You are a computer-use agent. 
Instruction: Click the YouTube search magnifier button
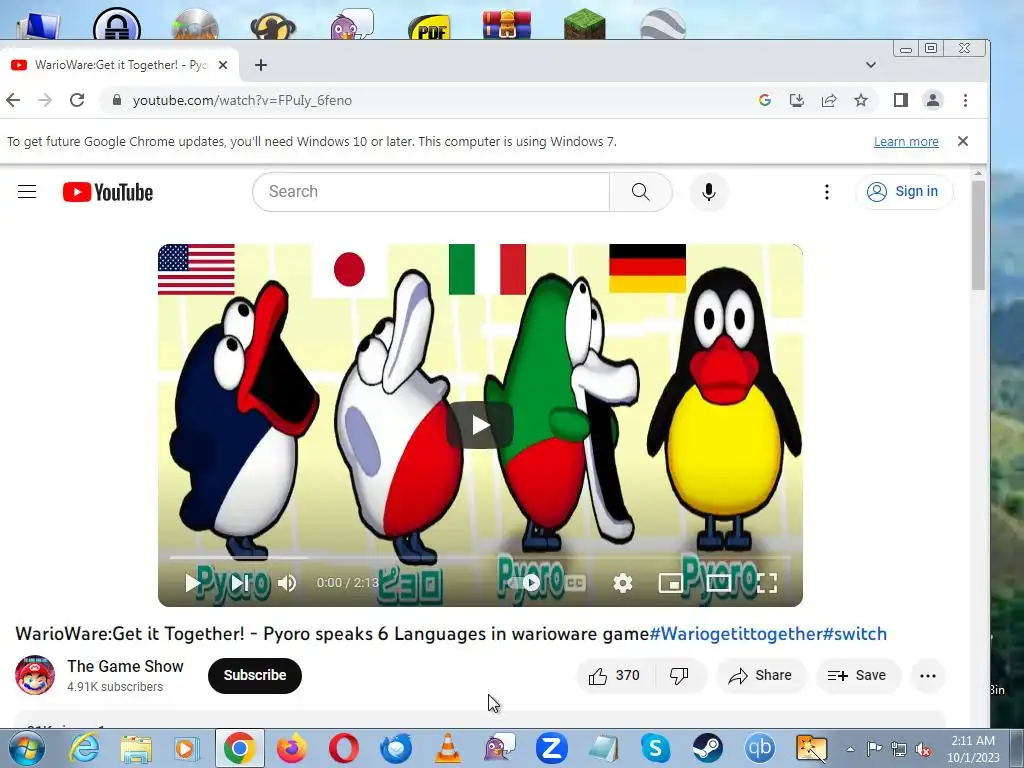pyautogui.click(x=641, y=191)
